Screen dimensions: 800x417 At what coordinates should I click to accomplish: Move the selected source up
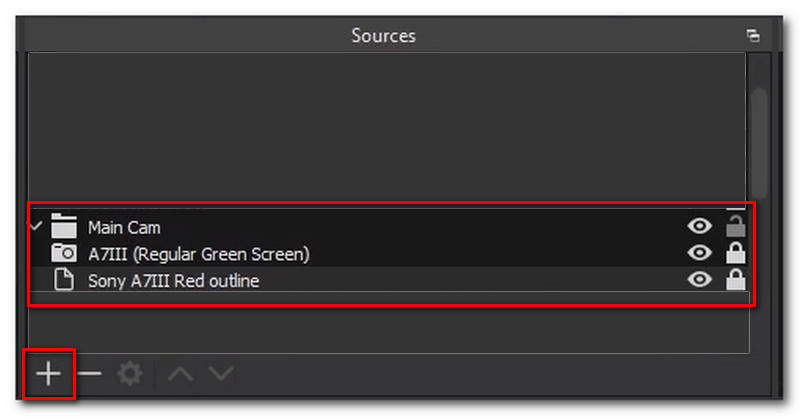pos(180,374)
